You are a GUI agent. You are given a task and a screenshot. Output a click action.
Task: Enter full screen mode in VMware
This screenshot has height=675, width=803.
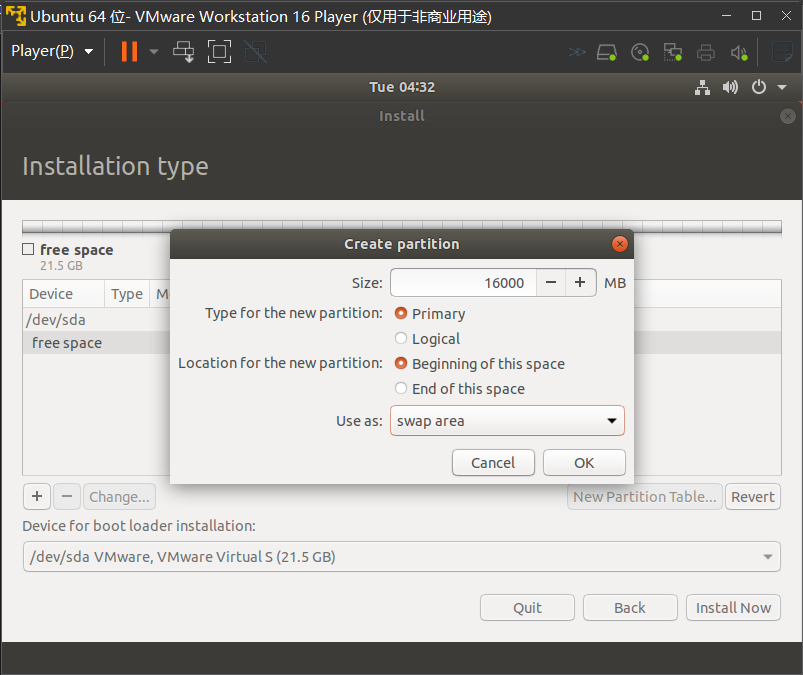point(219,51)
